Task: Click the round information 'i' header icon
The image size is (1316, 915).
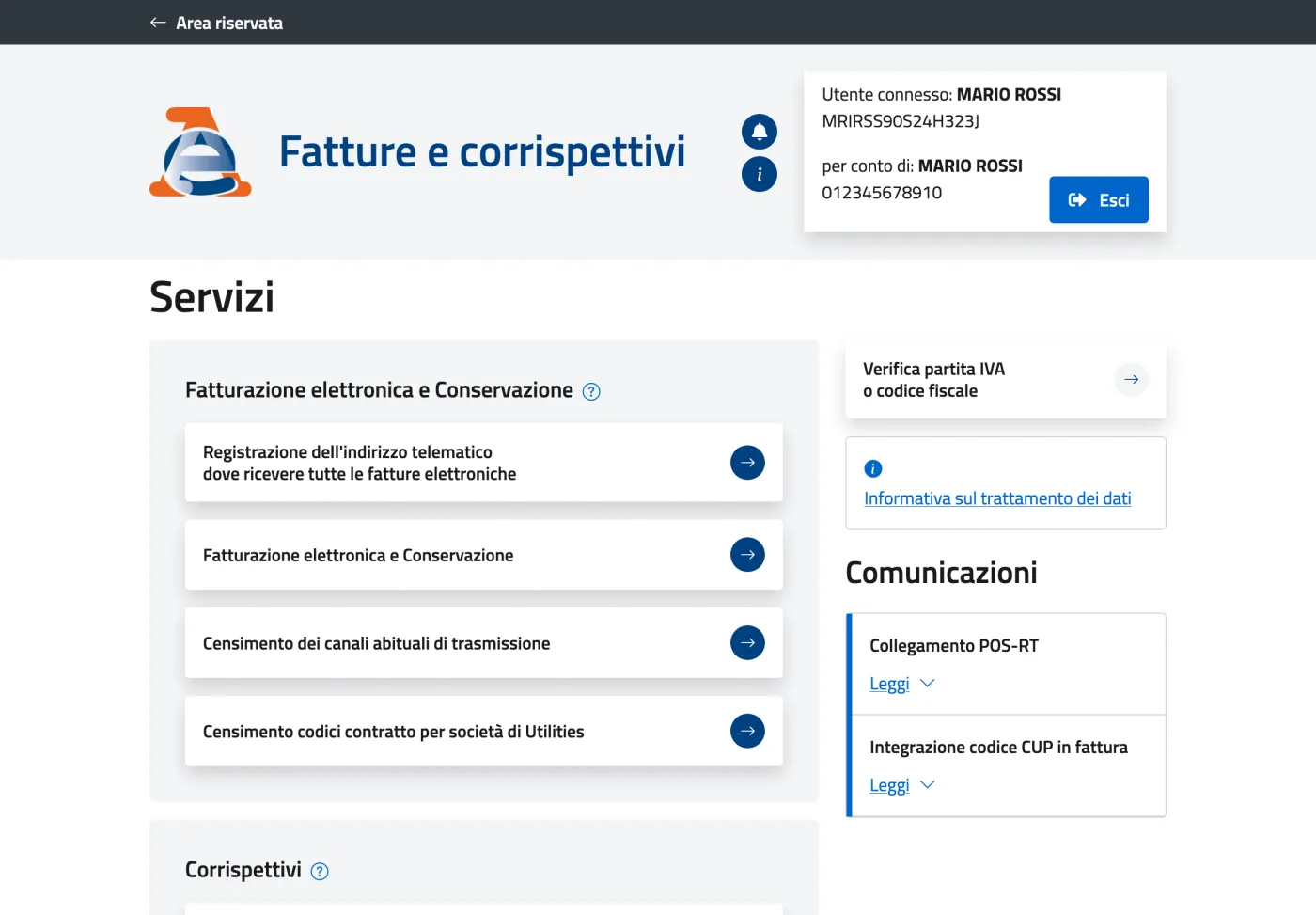Action: [760, 174]
